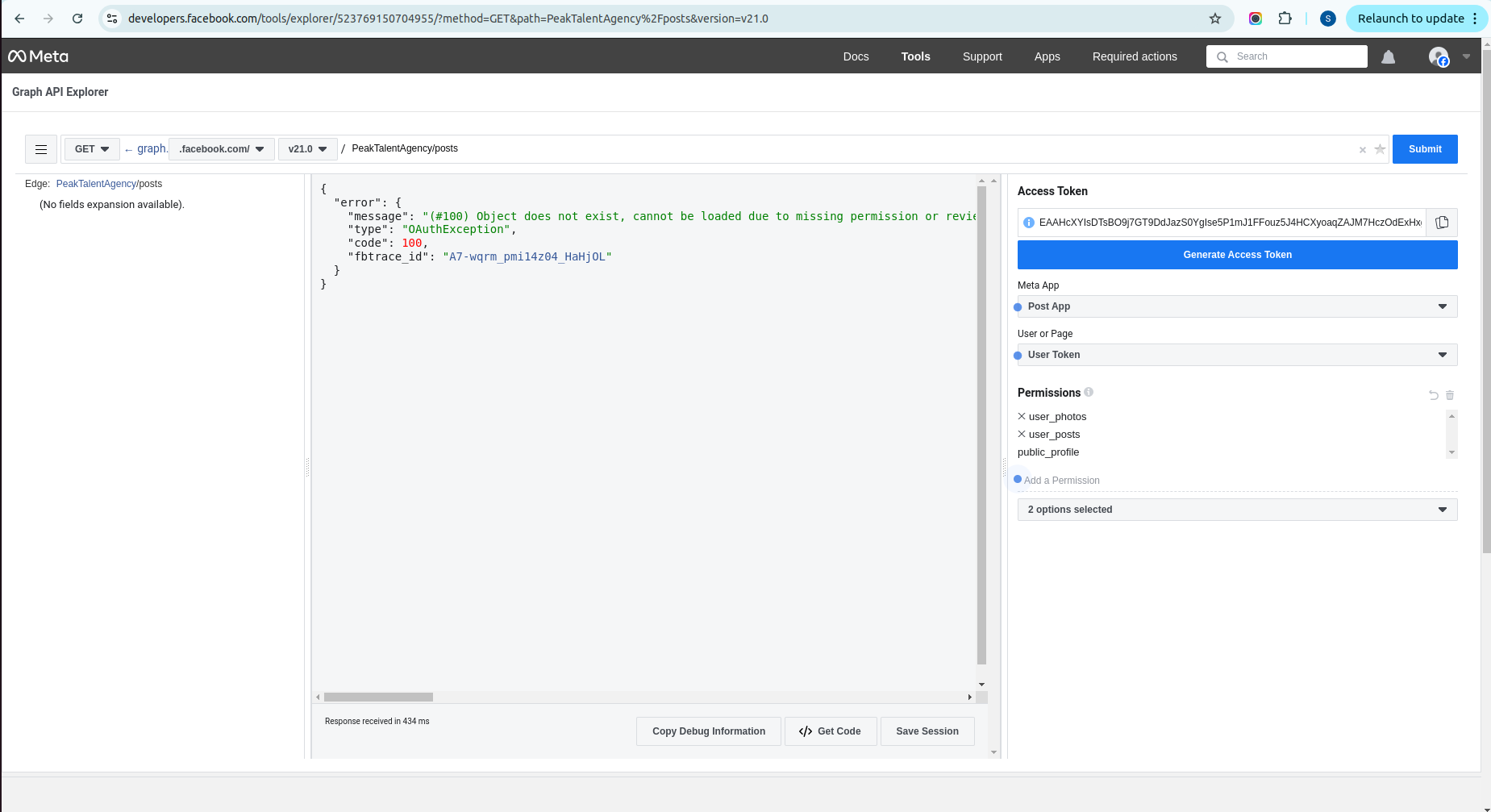
Task: Open the Docs menu item
Action: pyautogui.click(x=856, y=56)
